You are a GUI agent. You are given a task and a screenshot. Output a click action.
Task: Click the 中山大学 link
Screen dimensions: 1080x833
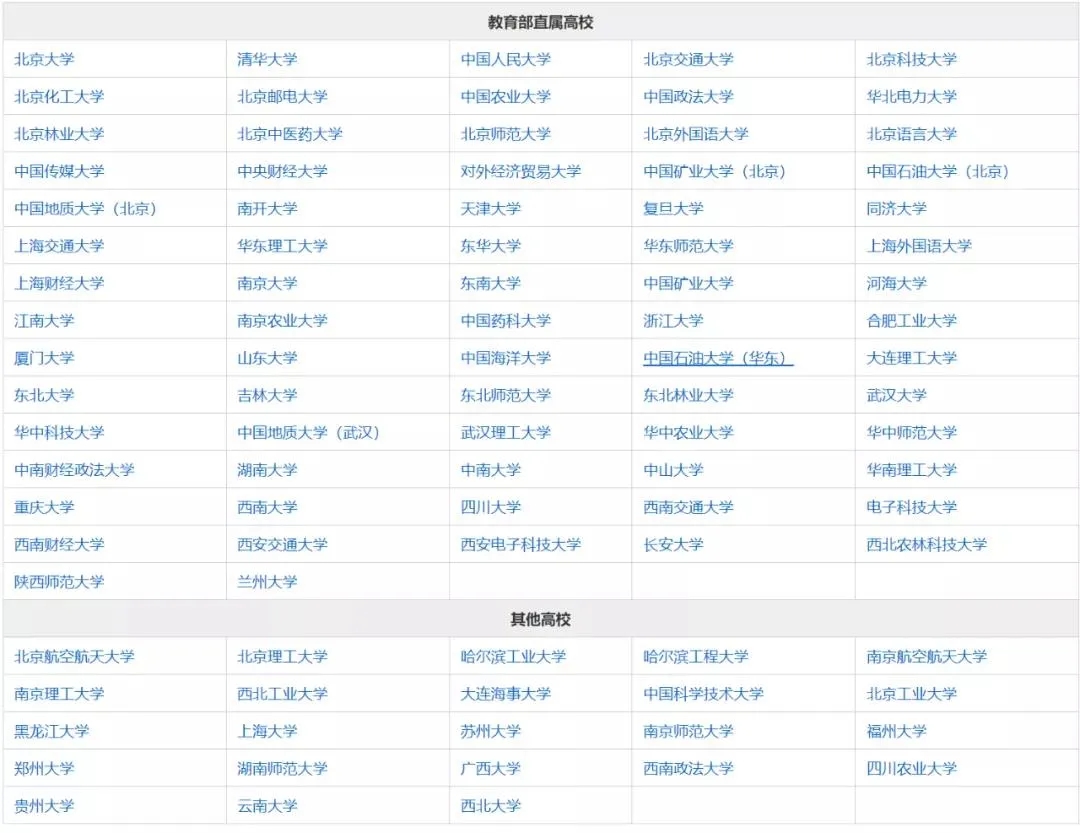pyautogui.click(x=673, y=469)
